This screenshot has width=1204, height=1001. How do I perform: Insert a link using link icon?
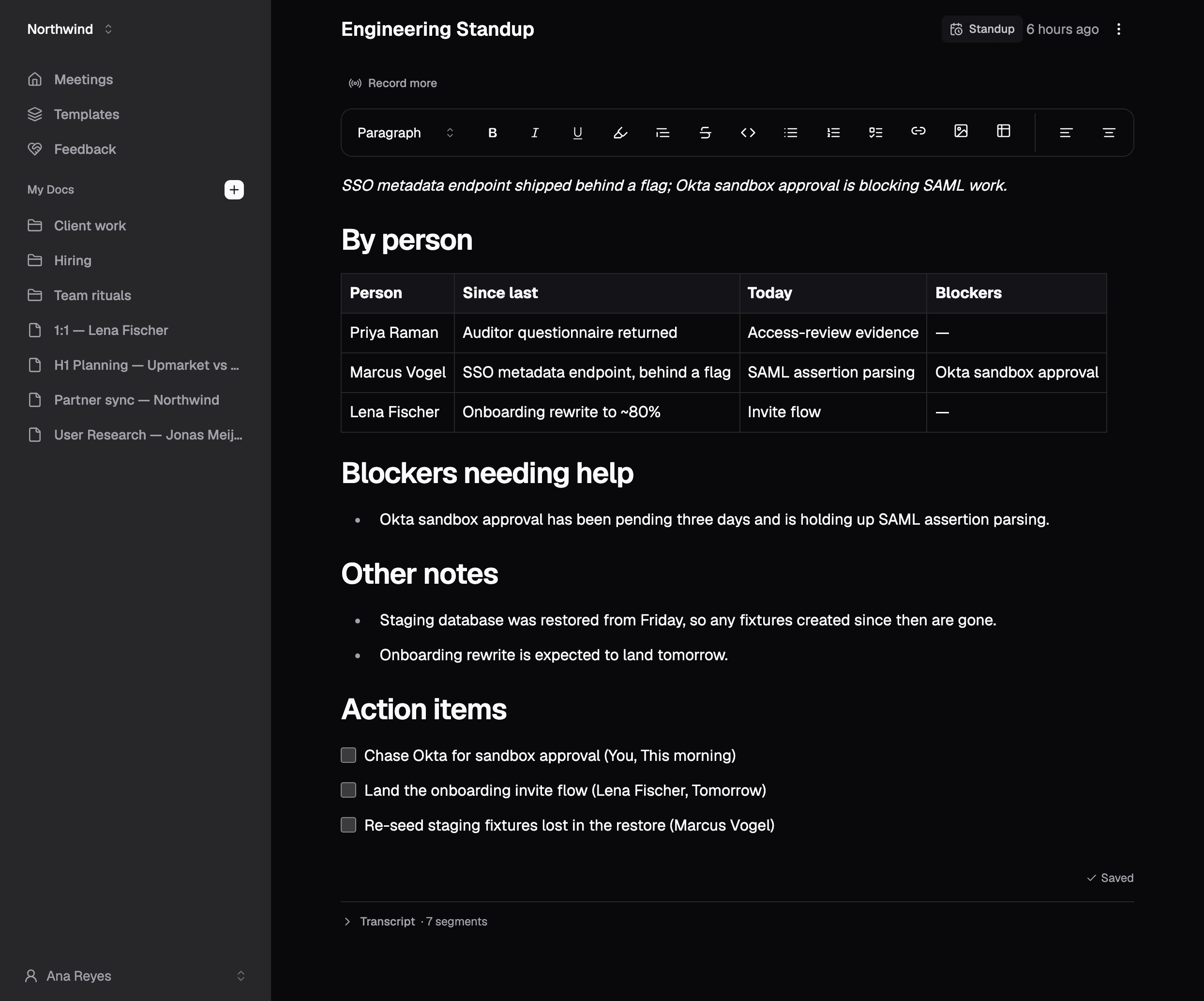point(918,131)
